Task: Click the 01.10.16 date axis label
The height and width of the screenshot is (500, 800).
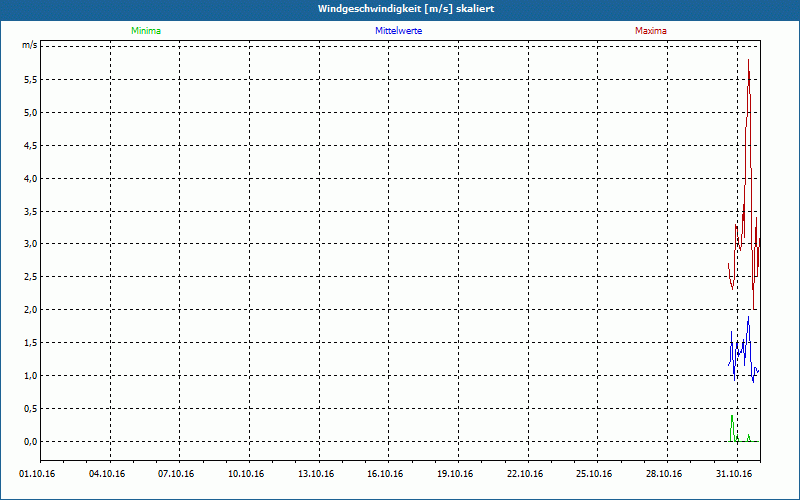Action: pos(37,474)
